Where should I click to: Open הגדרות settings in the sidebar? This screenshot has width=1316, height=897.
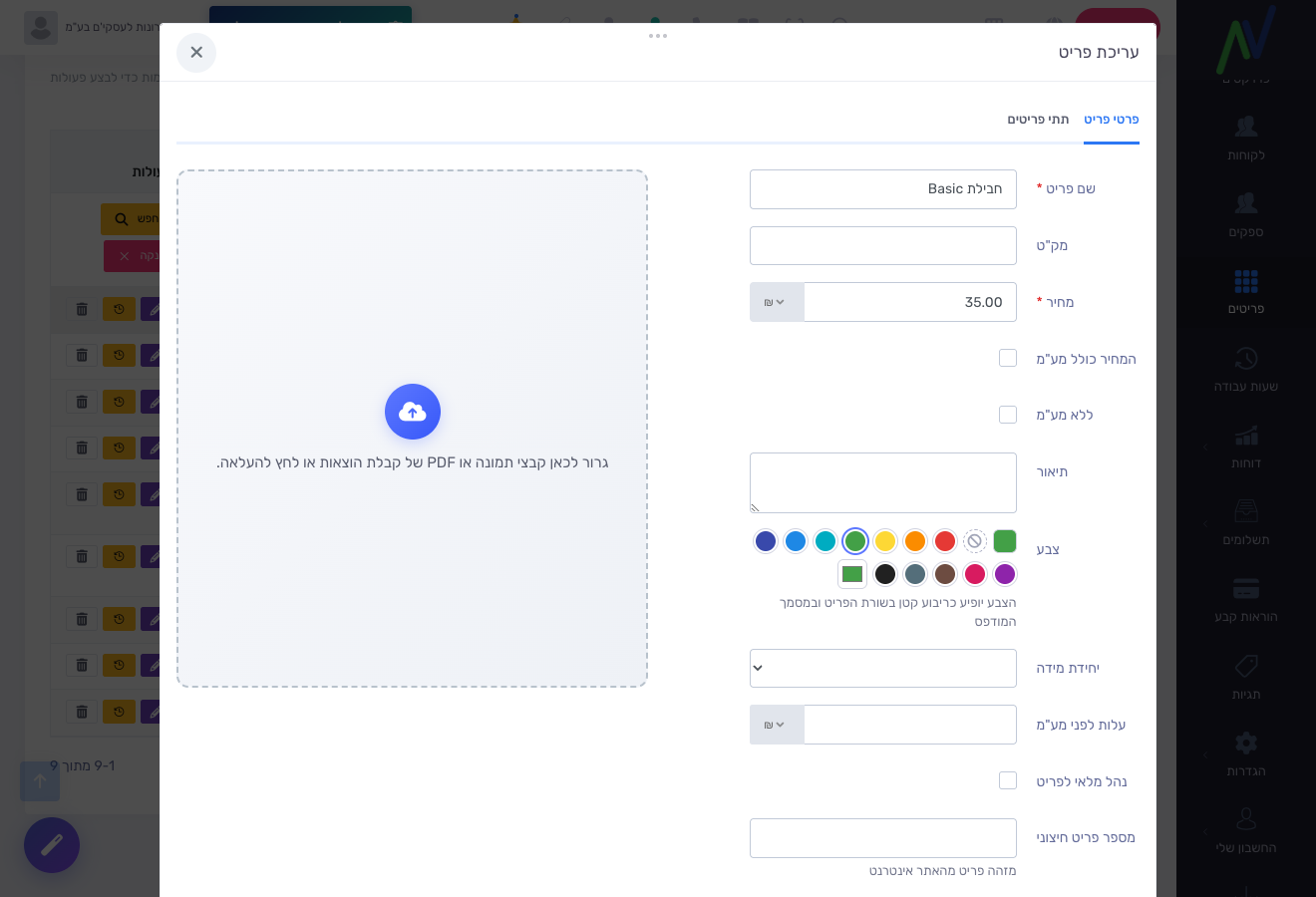(1246, 754)
